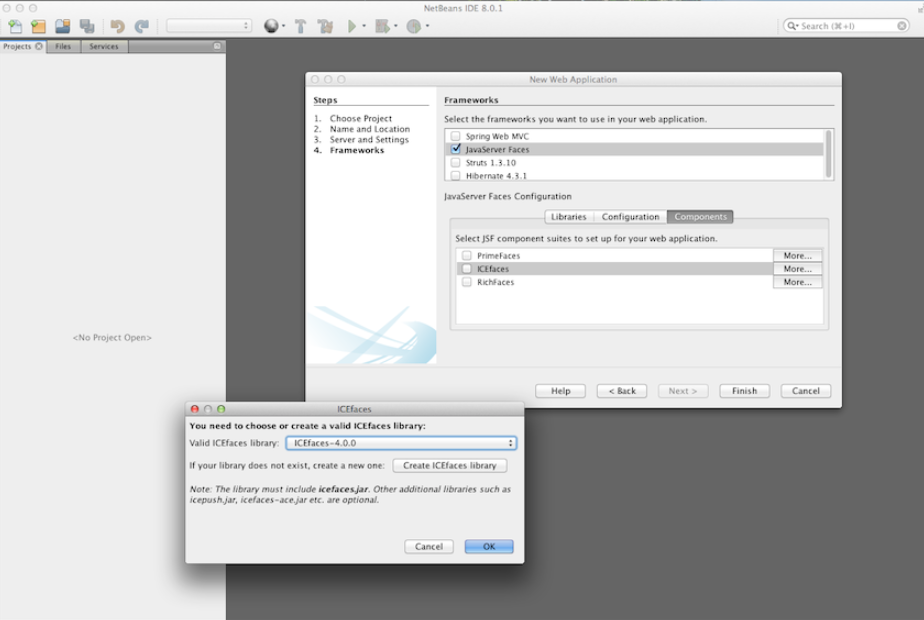Open the toolbar configuration combo box

click(x=209, y=26)
